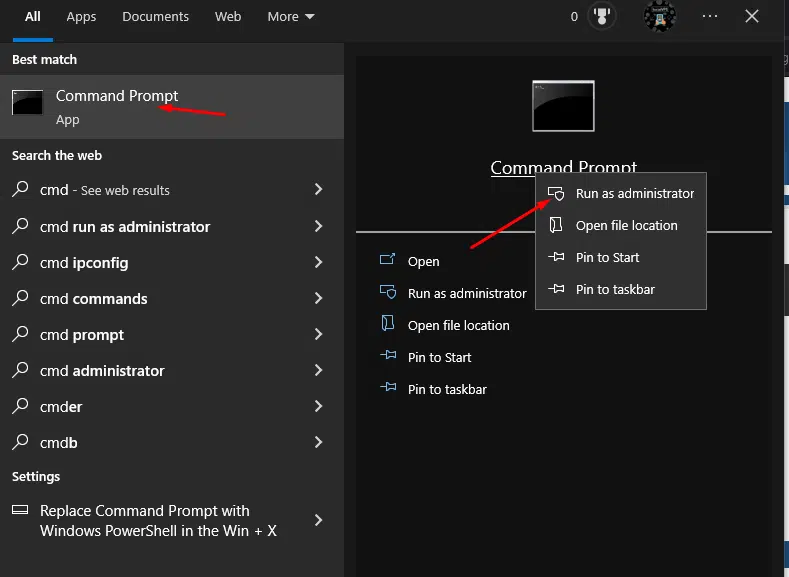Click pin icon beside lower Pin to Start

(x=388, y=356)
